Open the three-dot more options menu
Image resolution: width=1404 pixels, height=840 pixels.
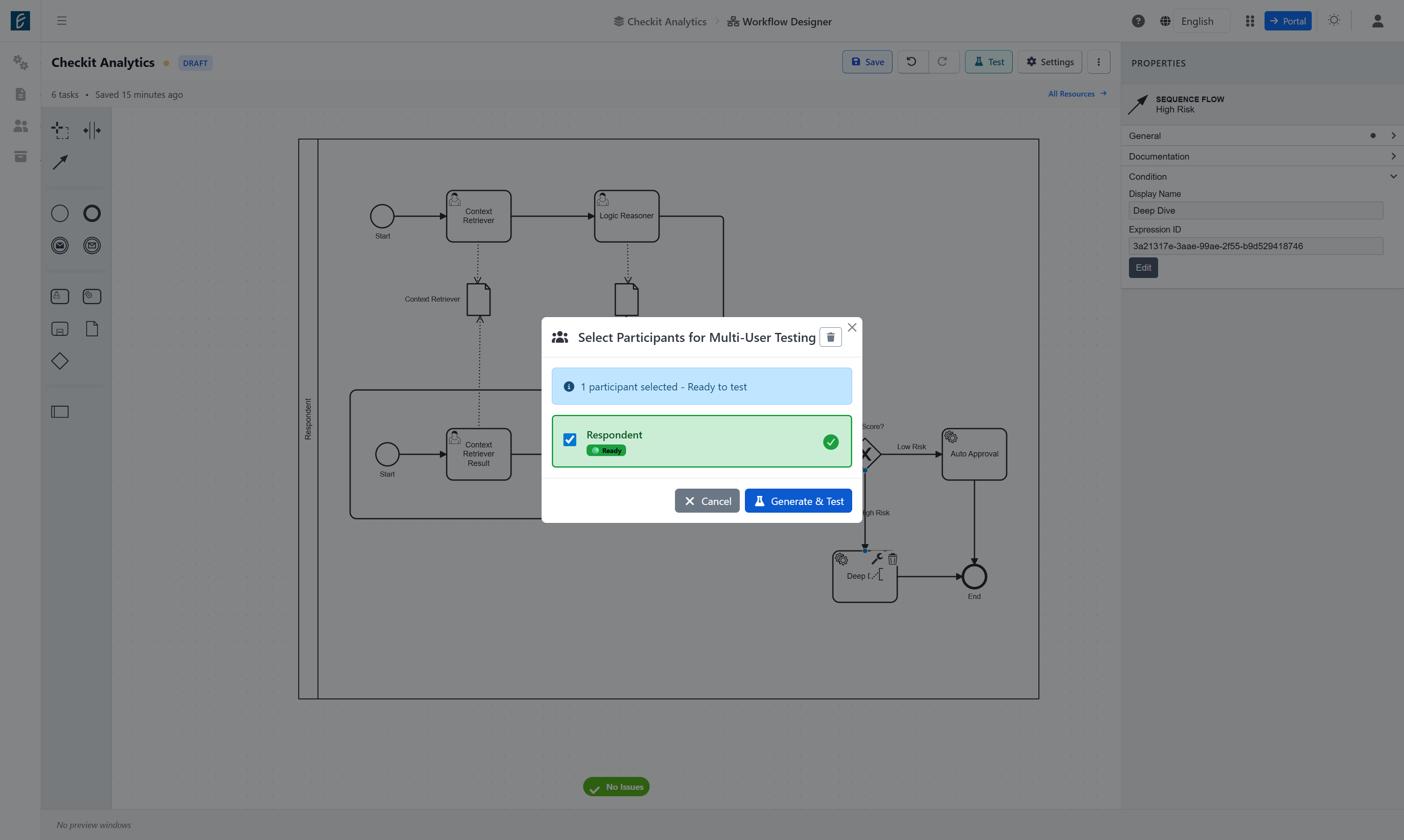tap(1098, 62)
